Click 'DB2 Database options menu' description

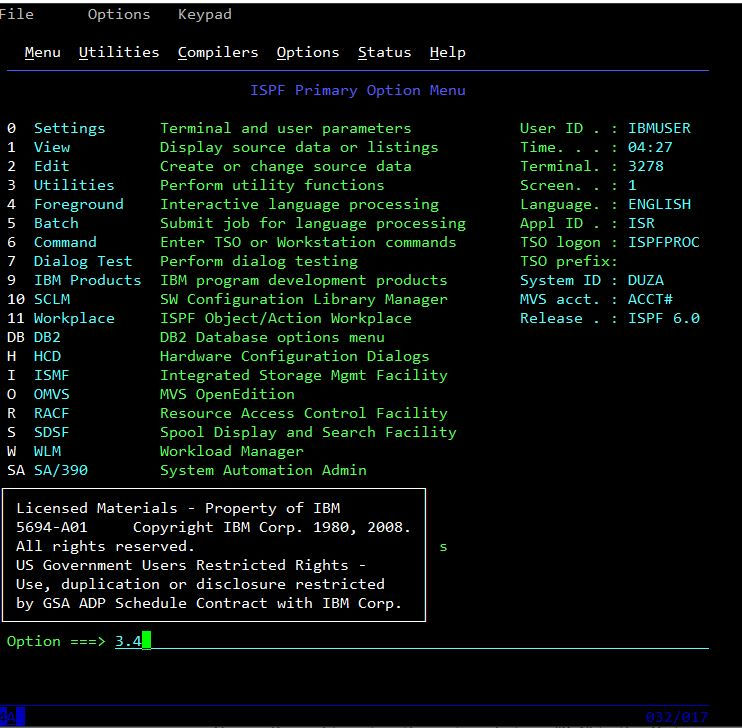(272, 337)
